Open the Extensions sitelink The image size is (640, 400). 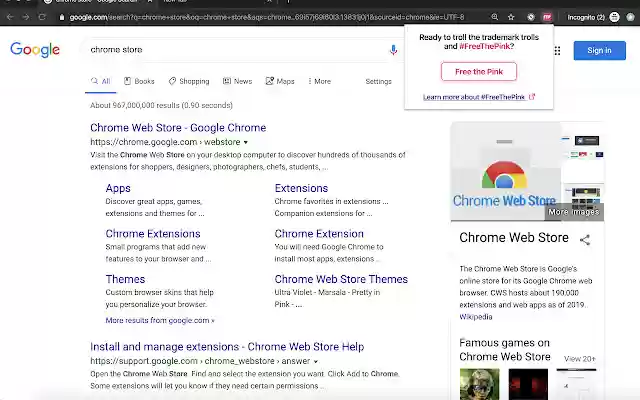[x=301, y=188]
